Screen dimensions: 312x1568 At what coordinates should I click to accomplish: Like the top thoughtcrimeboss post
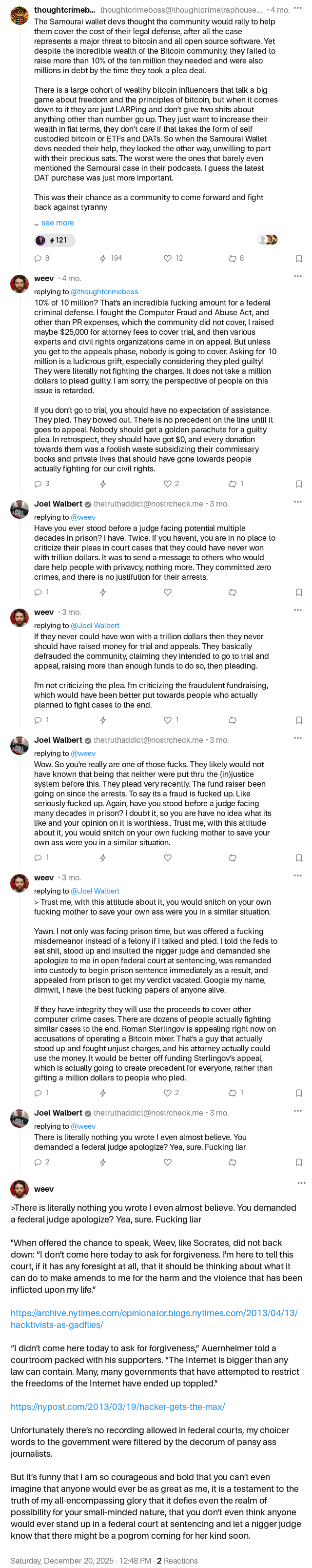pos(168,258)
